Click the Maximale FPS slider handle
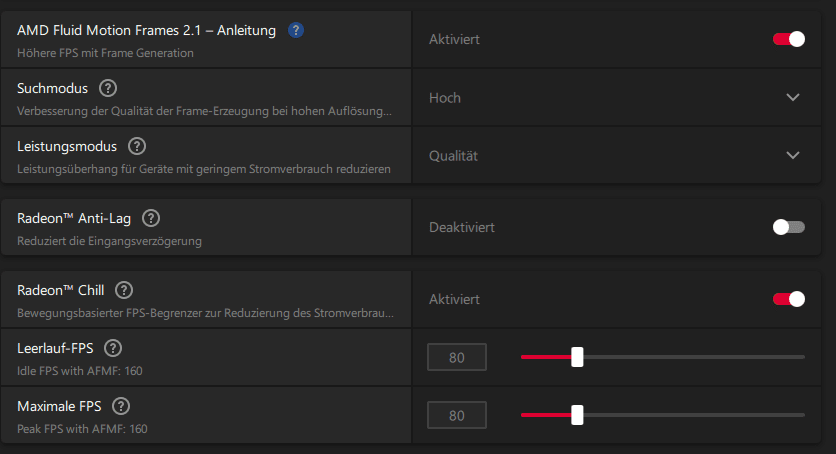 click(577, 415)
